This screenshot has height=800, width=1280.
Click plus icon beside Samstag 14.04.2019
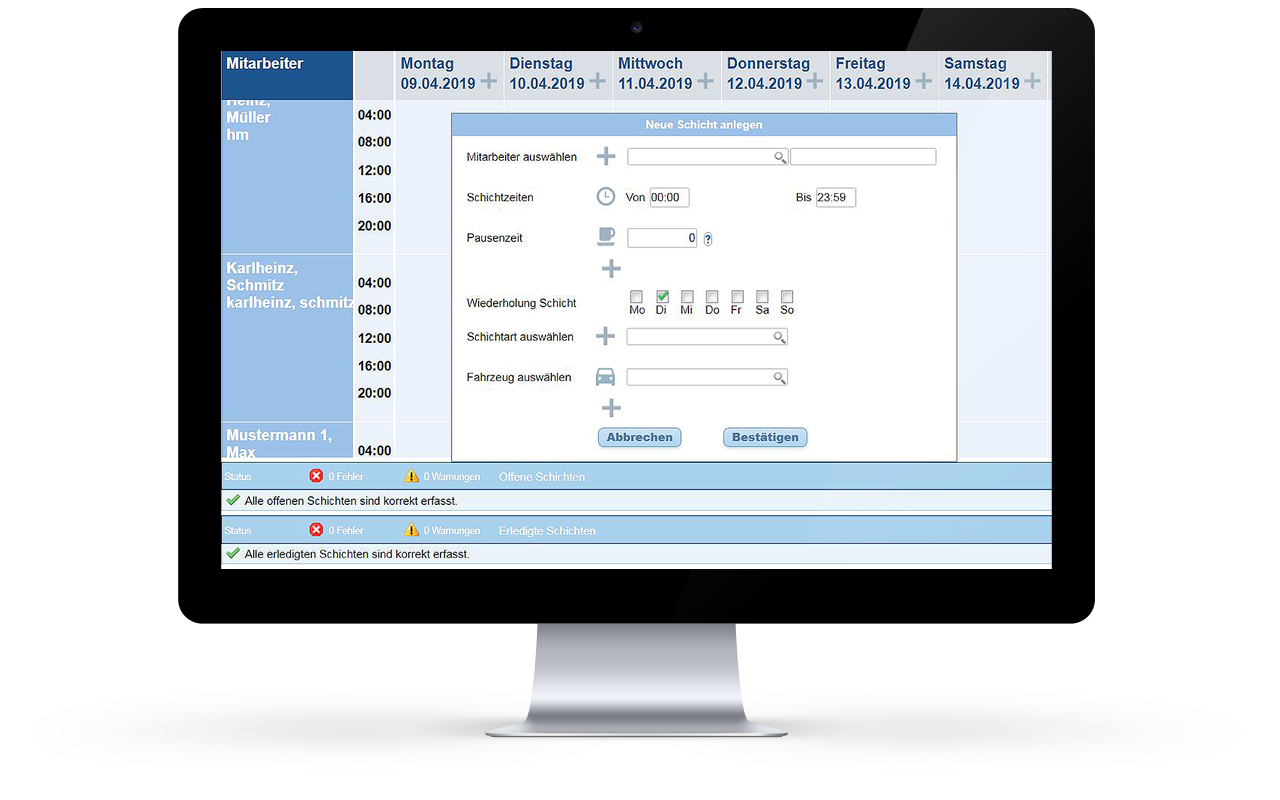pos(1032,82)
